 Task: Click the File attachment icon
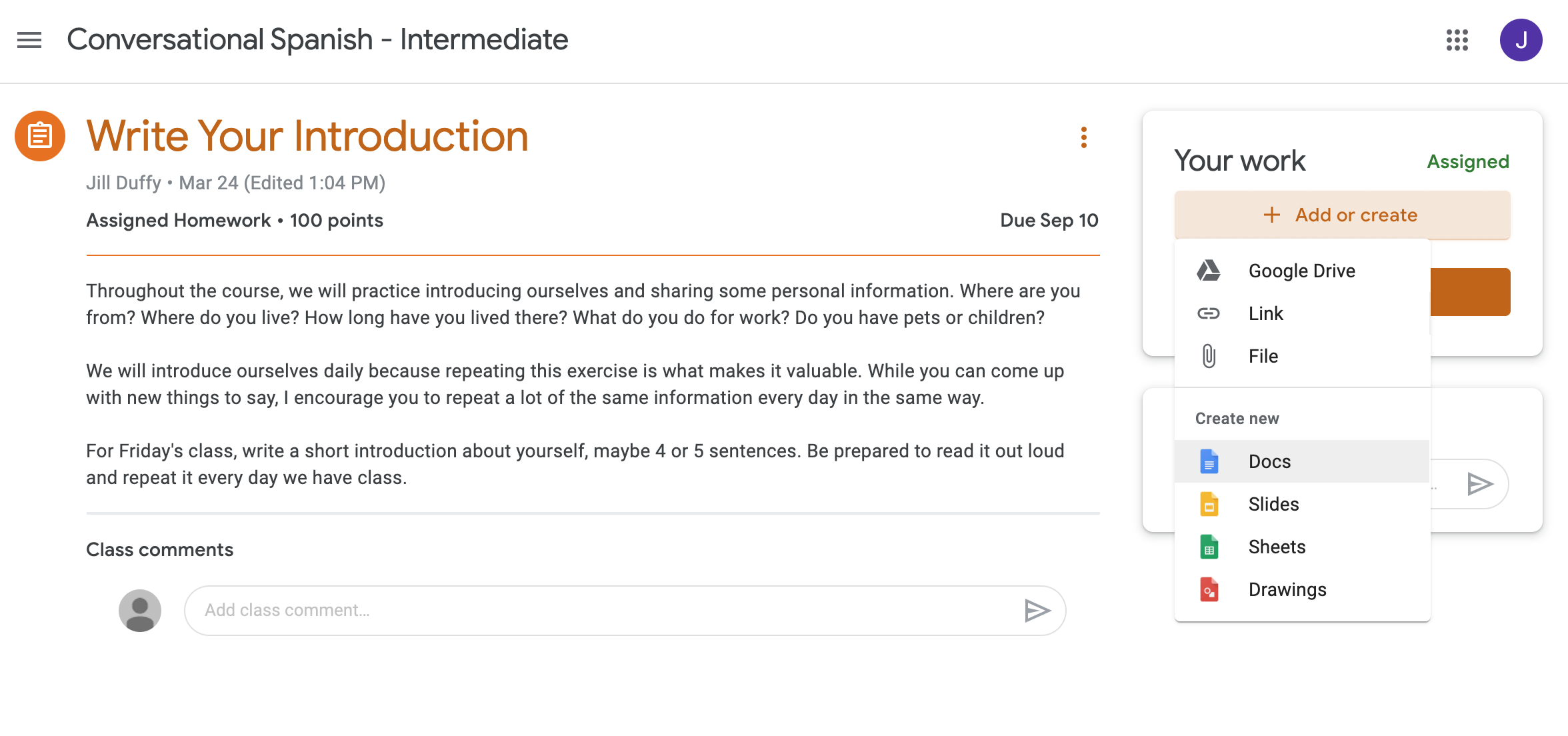point(1209,356)
